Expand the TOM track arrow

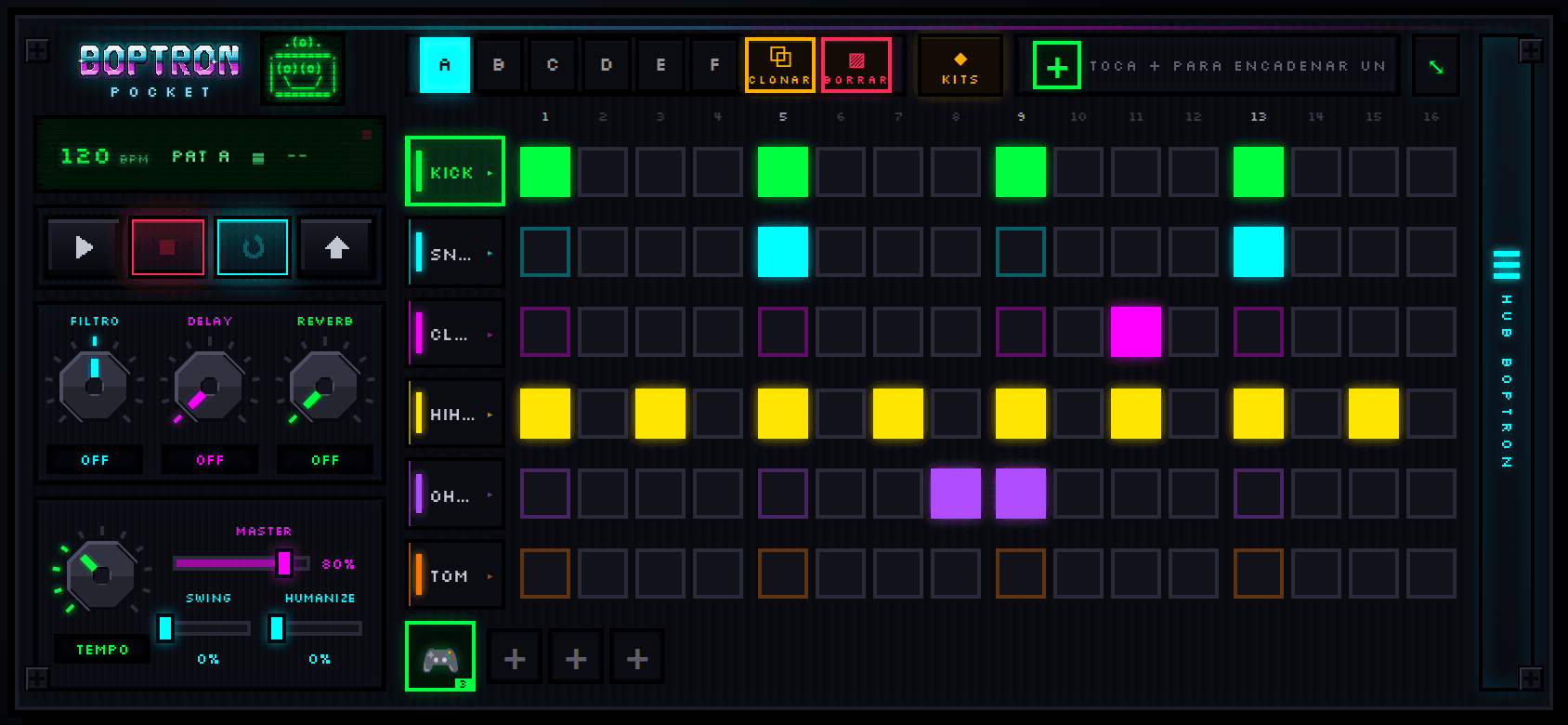490,576
